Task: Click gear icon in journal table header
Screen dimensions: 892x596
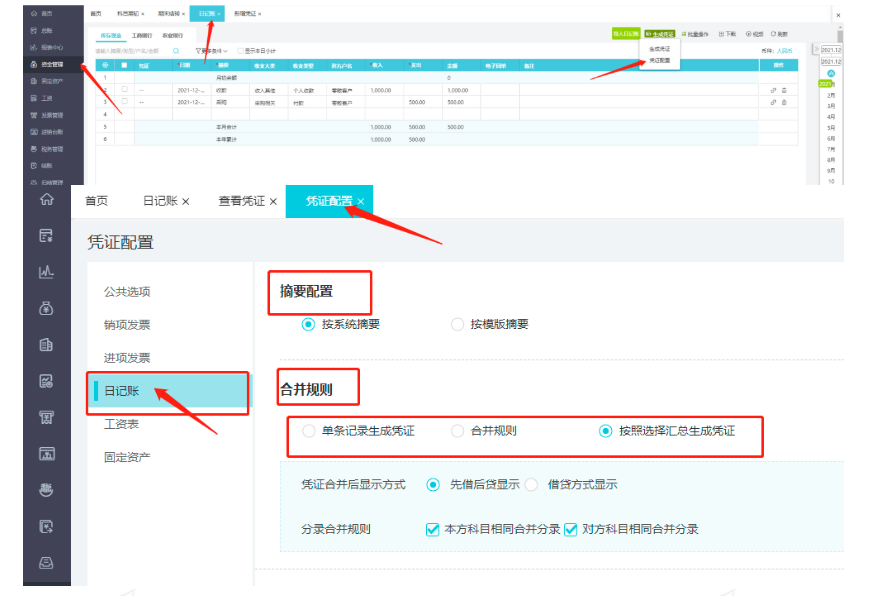Action: [x=105, y=65]
